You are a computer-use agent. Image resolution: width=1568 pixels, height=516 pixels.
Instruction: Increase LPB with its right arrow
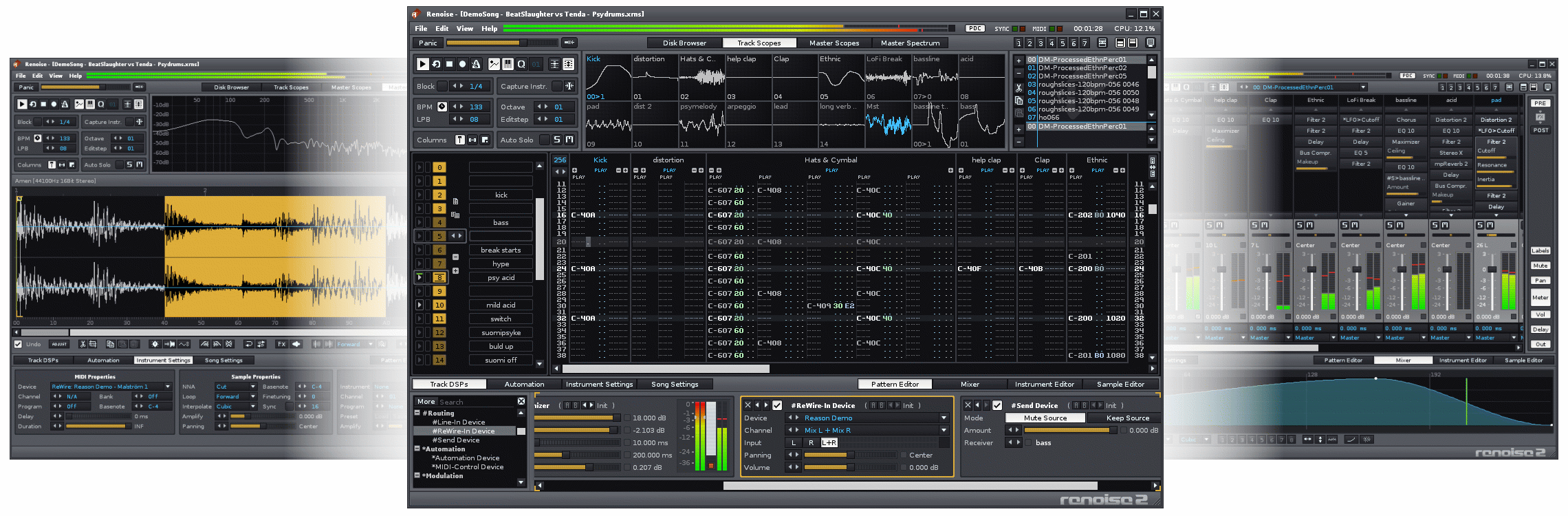tap(461, 119)
